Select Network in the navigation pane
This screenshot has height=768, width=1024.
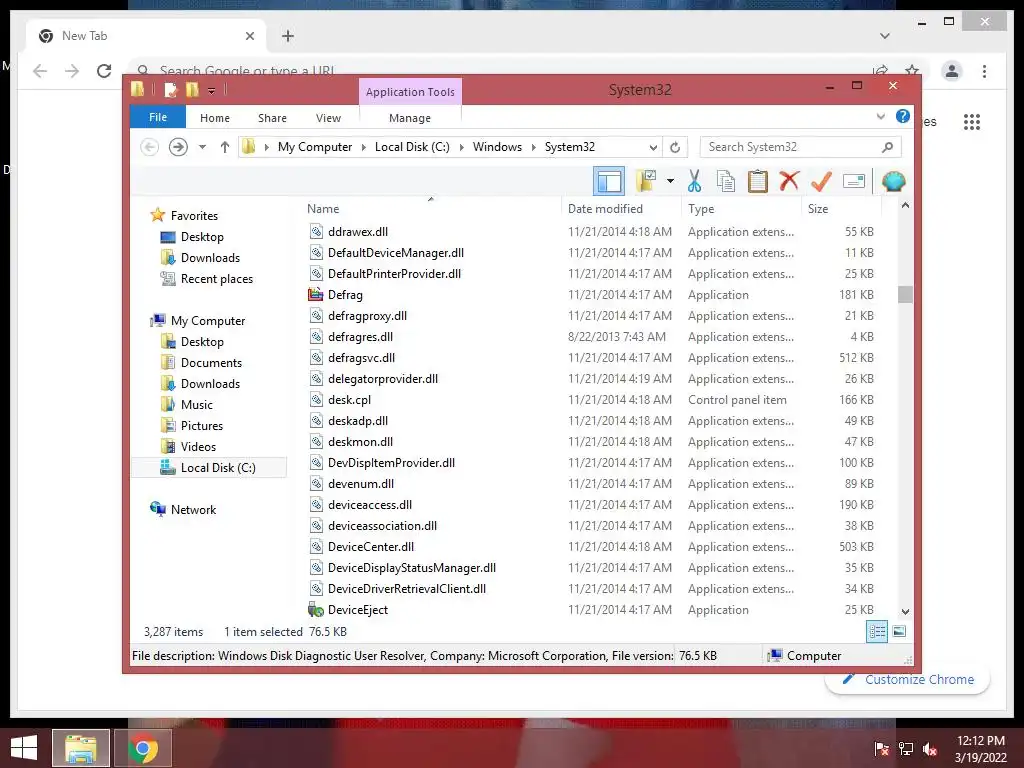(x=193, y=509)
